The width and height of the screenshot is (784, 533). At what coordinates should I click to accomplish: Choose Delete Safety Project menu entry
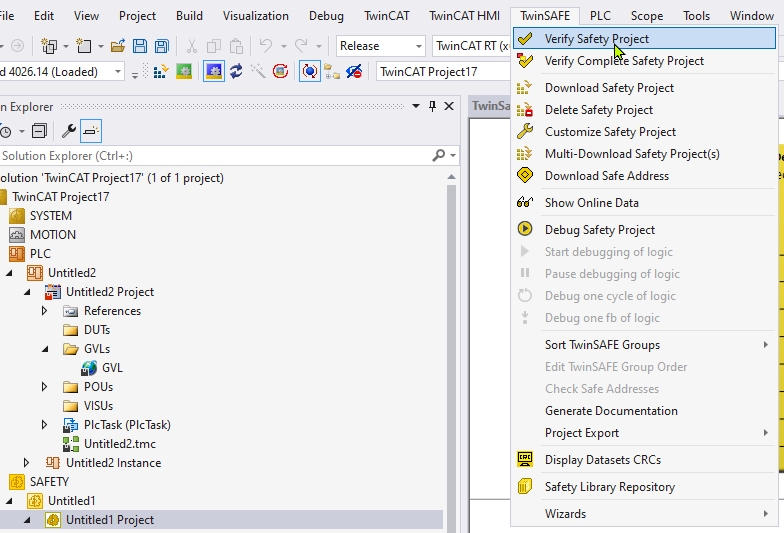pyautogui.click(x=644, y=110)
